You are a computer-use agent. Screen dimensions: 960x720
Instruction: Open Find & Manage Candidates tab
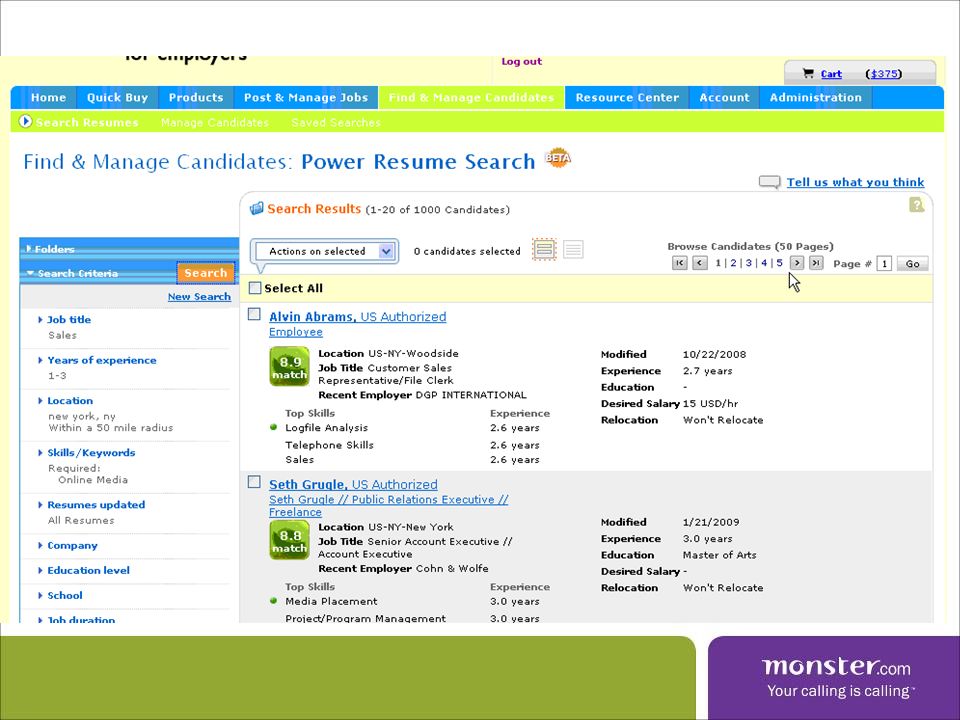(x=471, y=97)
